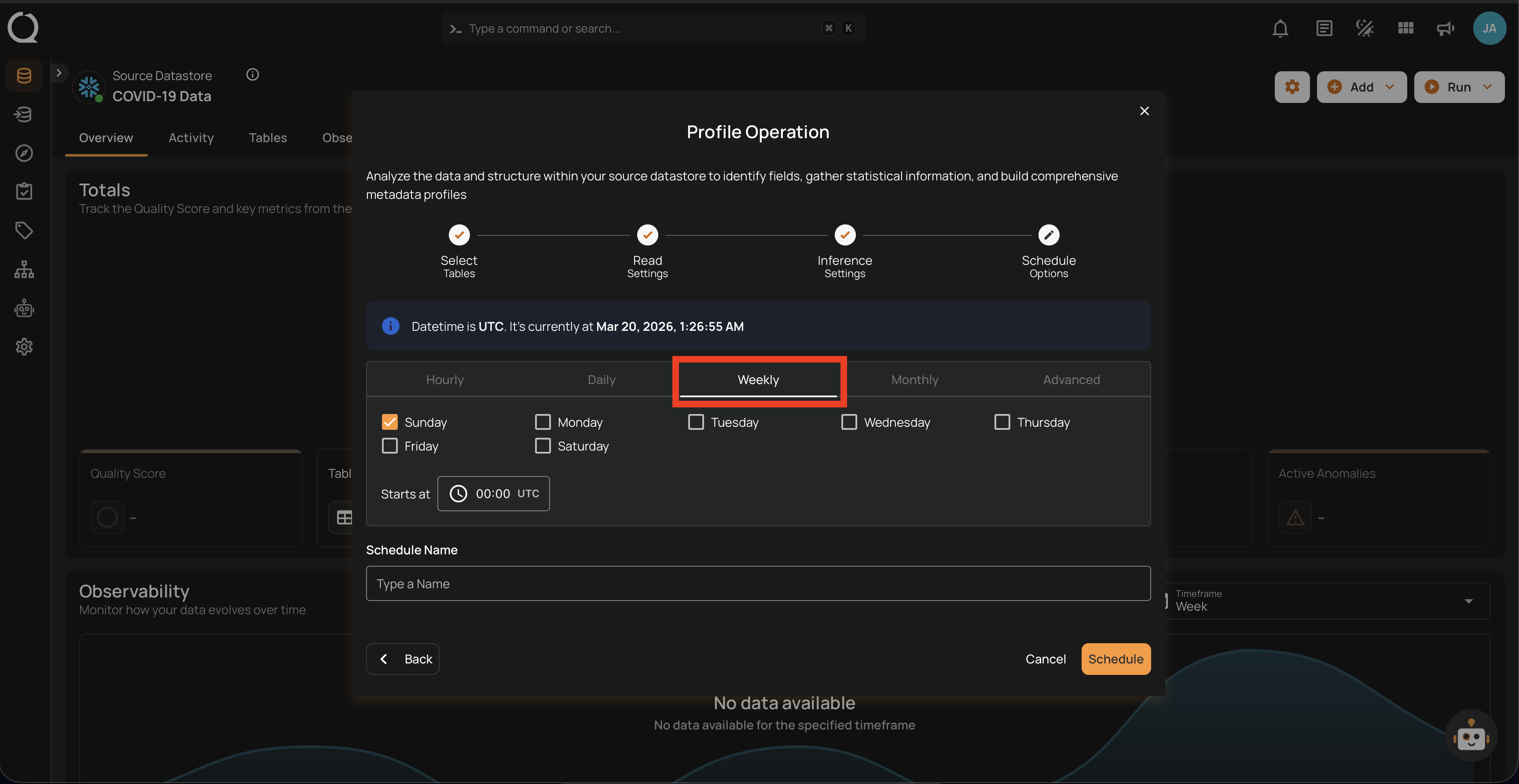The height and width of the screenshot is (784, 1519).
Task: Click the robot agent icon in sidebar
Action: [x=24, y=308]
